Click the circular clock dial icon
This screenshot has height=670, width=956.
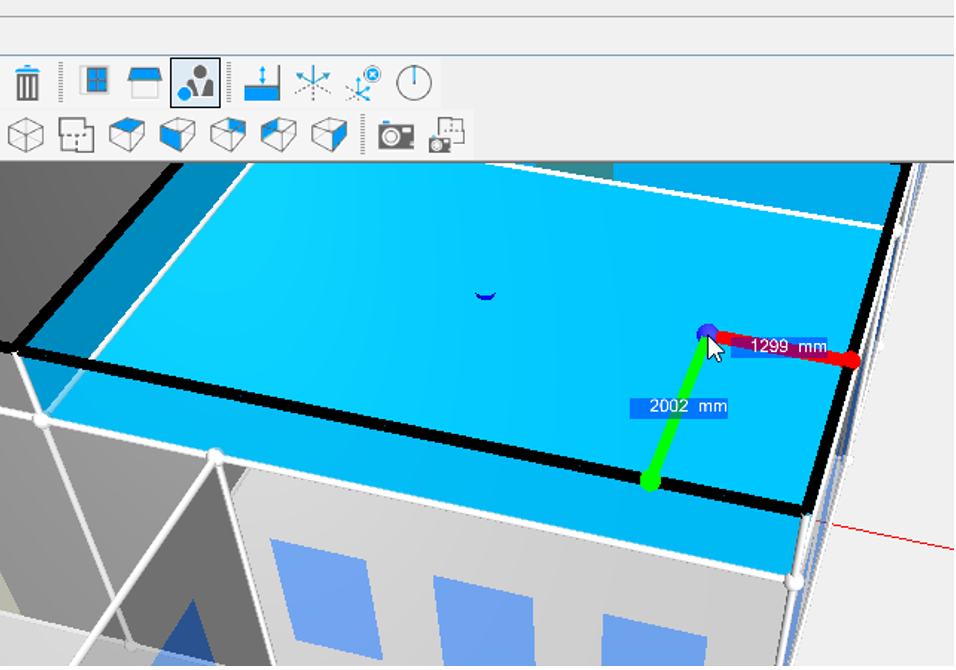click(414, 82)
